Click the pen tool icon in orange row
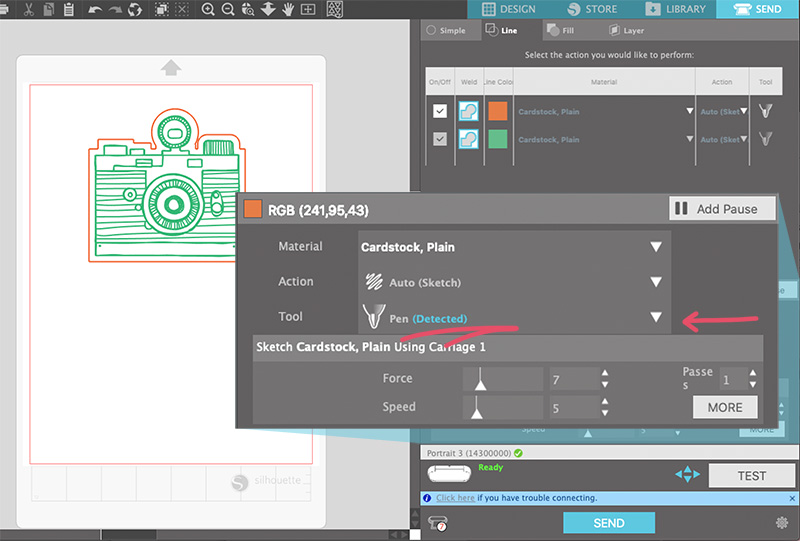The width and height of the screenshot is (800, 541). (x=765, y=111)
